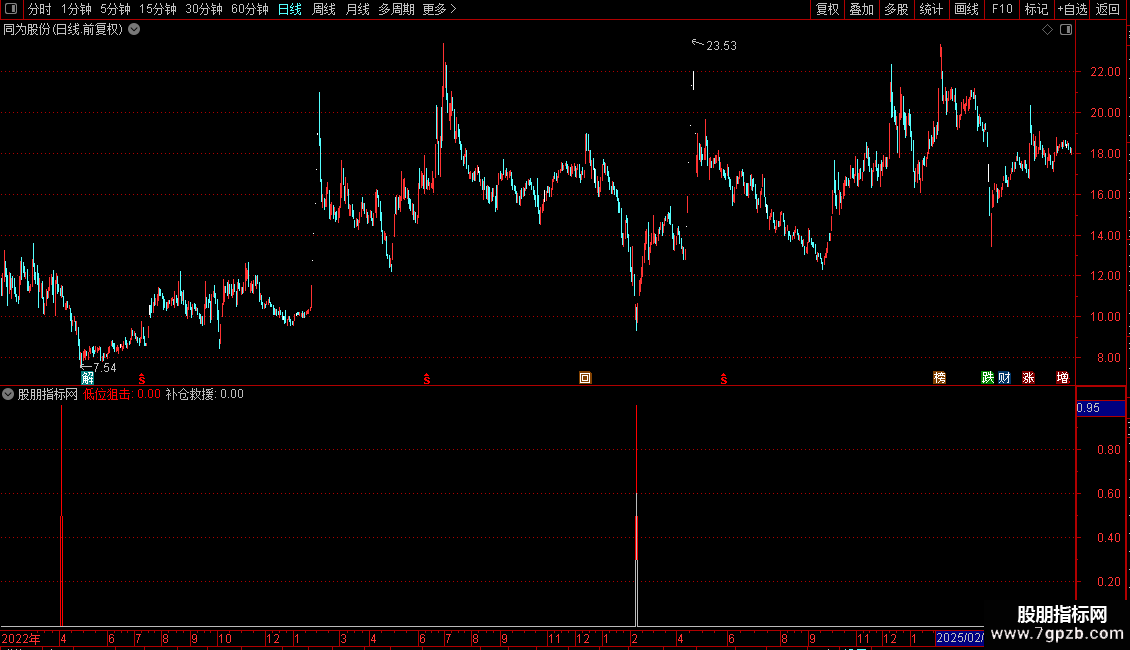Switch to 分时 intraday chart tab

(x=40, y=9)
